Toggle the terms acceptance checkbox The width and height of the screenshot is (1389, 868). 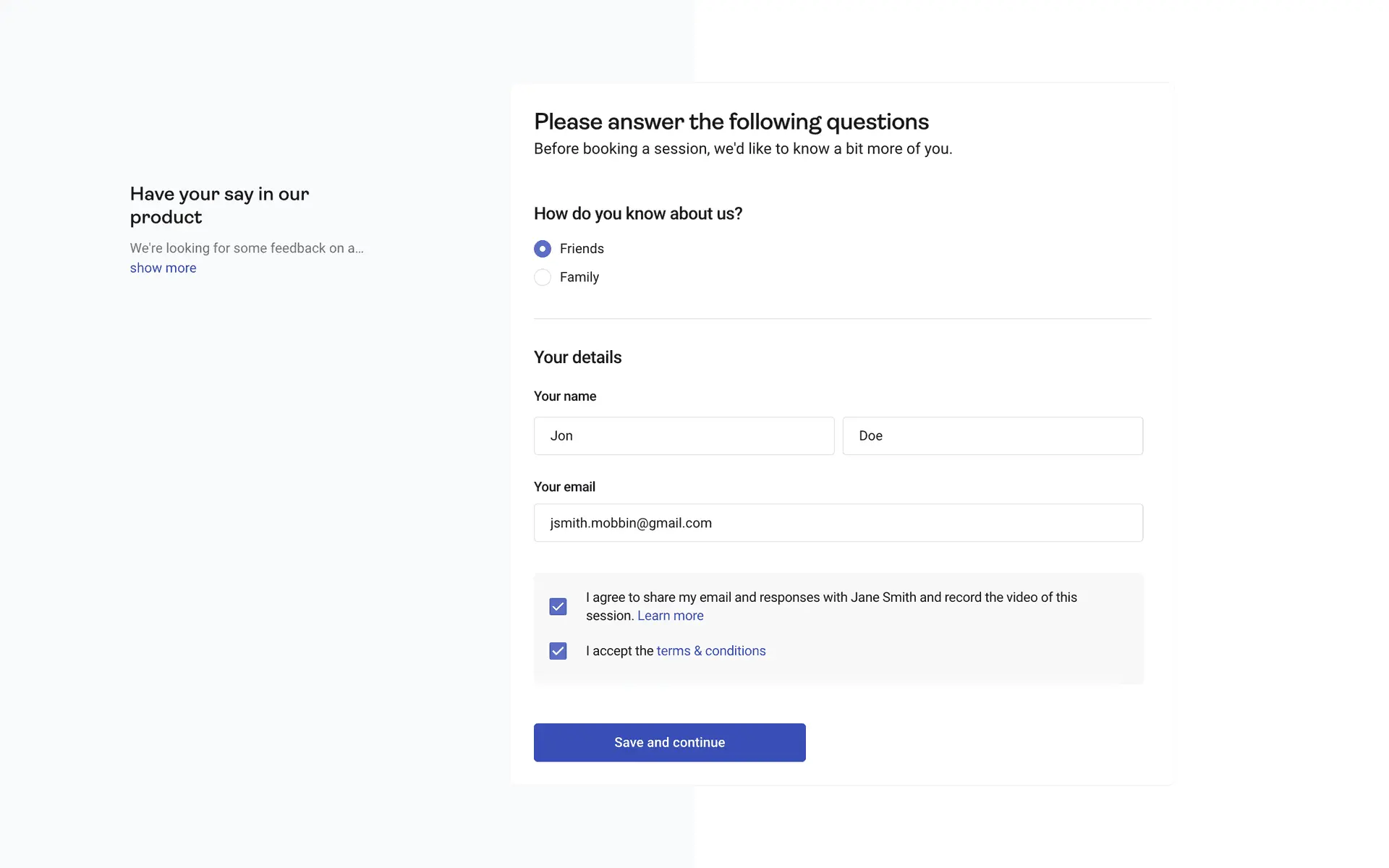coord(558,651)
